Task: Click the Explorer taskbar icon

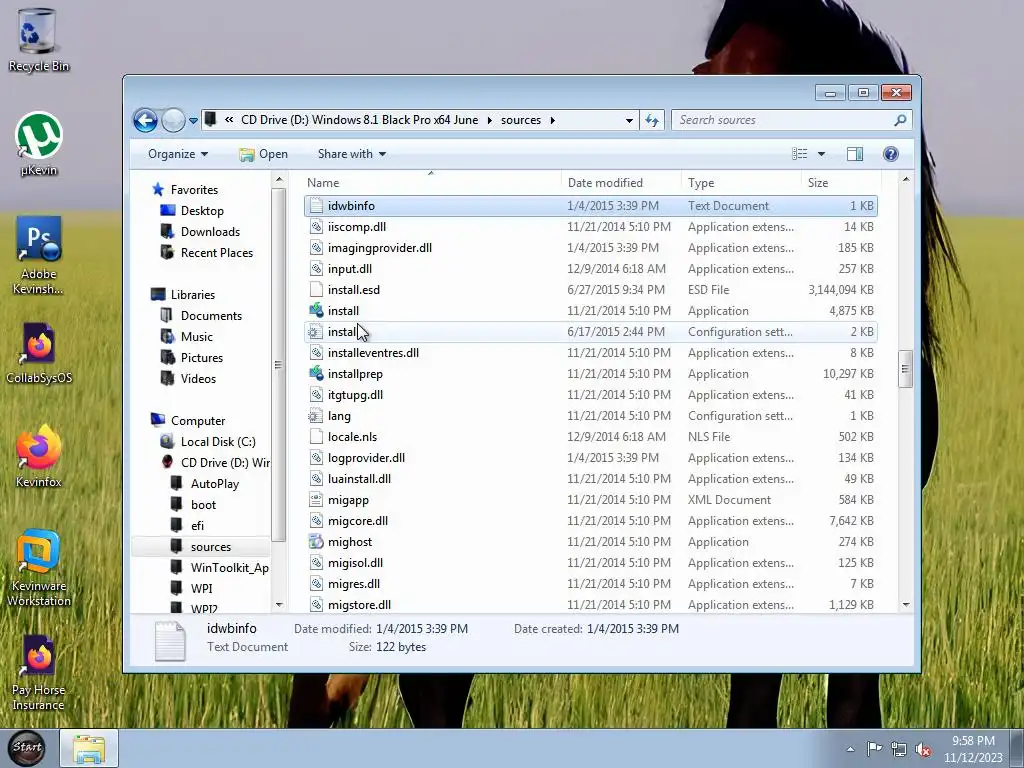Action: [x=89, y=748]
